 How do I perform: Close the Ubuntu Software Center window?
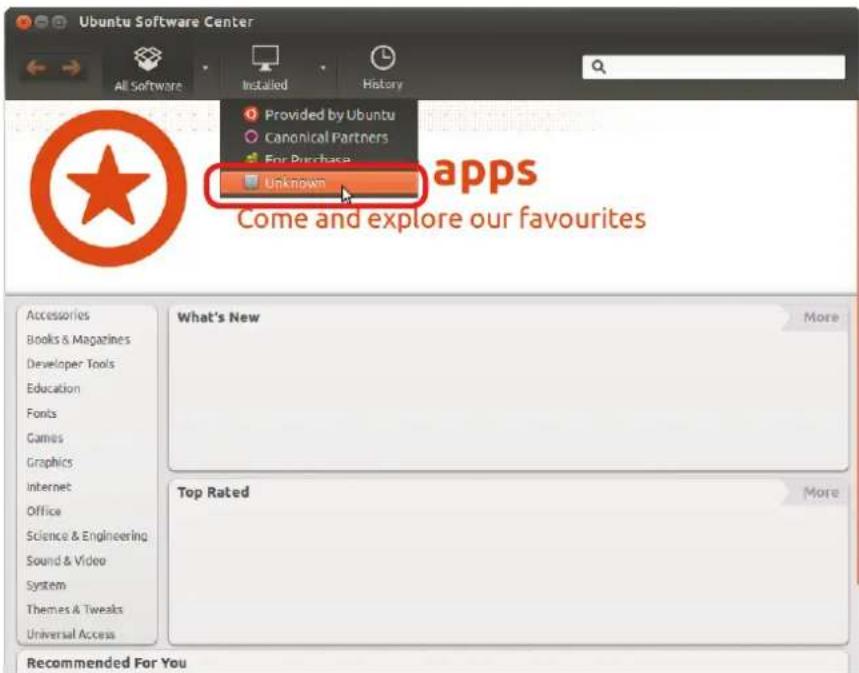click(x=23, y=22)
